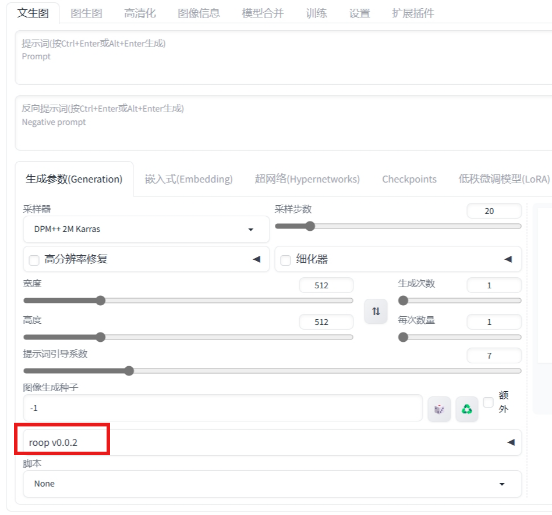552x515 pixels.
Task: Click the dice random seed icon
Action: (439, 409)
